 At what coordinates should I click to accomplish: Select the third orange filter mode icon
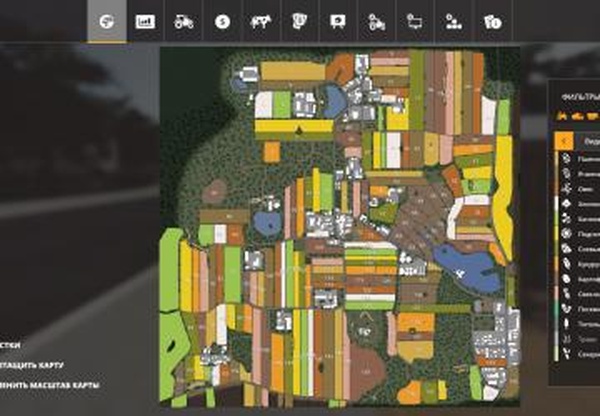593,116
